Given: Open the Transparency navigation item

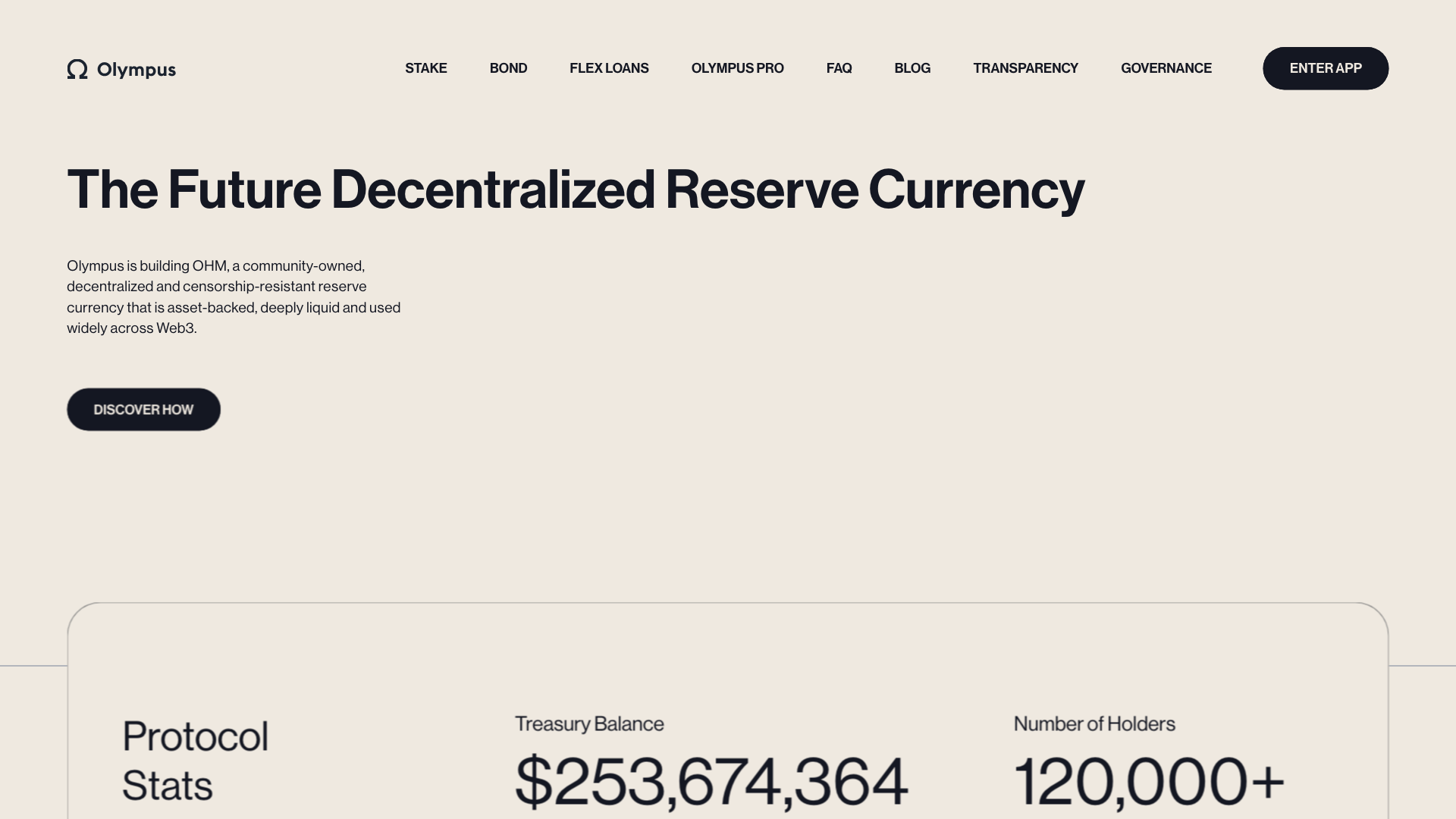Looking at the screenshot, I should 1025,68.
